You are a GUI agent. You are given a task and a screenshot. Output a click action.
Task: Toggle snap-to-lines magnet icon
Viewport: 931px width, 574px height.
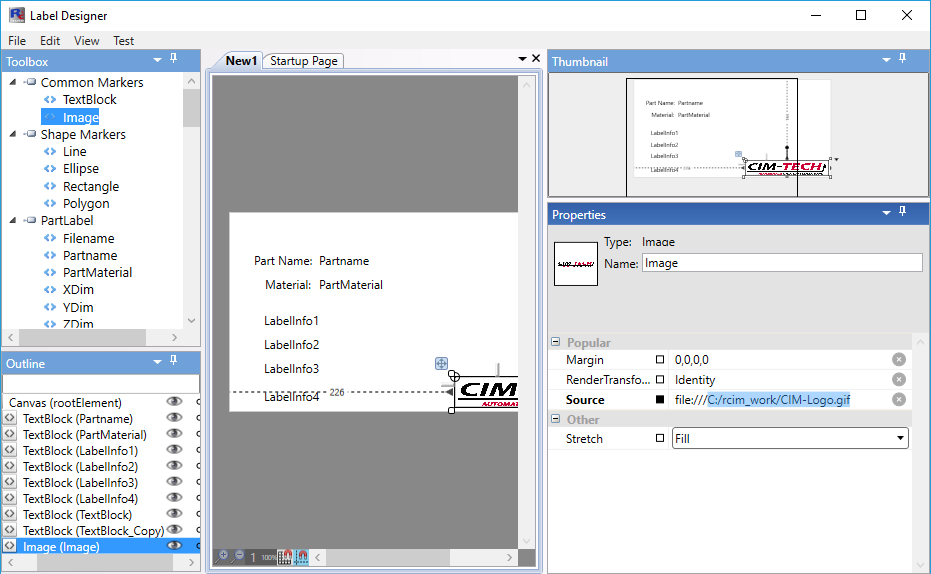tap(301, 557)
